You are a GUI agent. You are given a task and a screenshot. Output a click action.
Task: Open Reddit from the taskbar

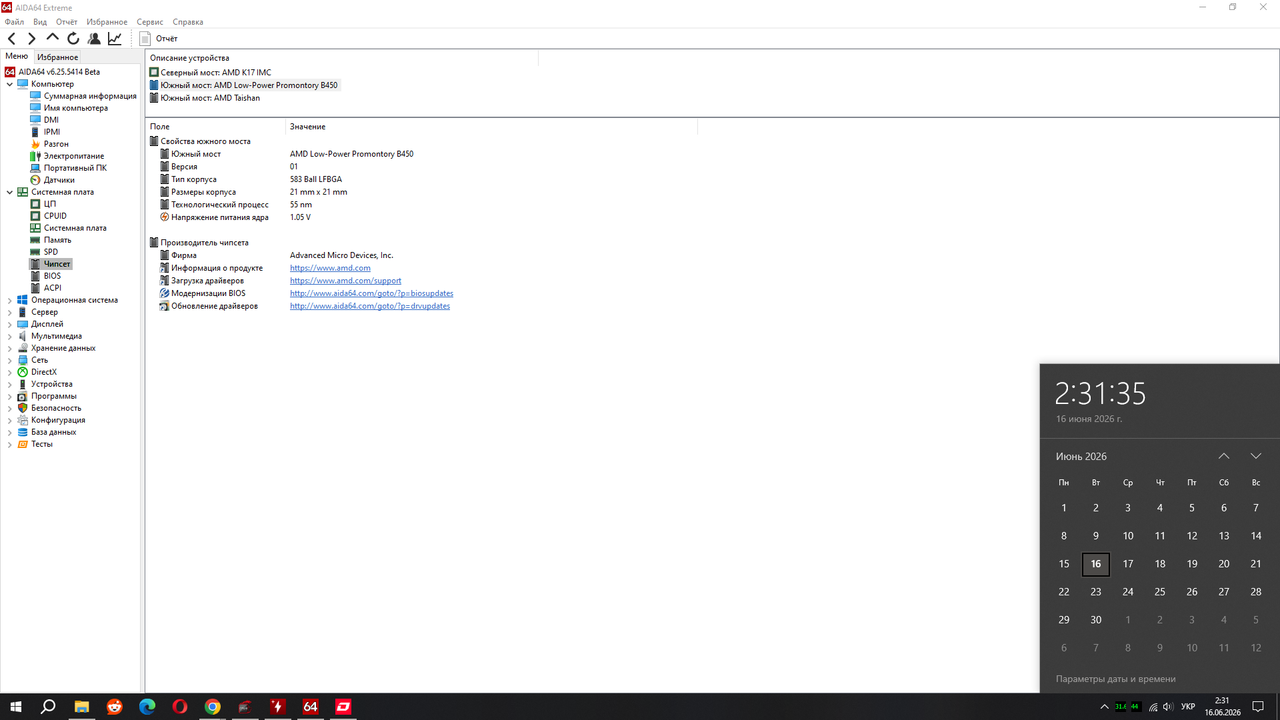[x=115, y=706]
